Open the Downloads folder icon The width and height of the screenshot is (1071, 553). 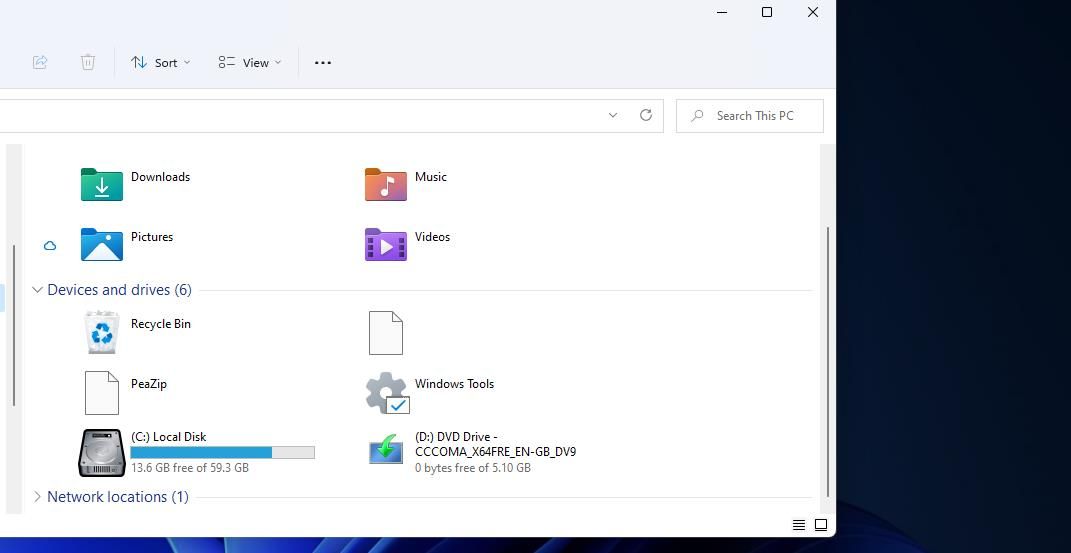pyautogui.click(x=101, y=185)
